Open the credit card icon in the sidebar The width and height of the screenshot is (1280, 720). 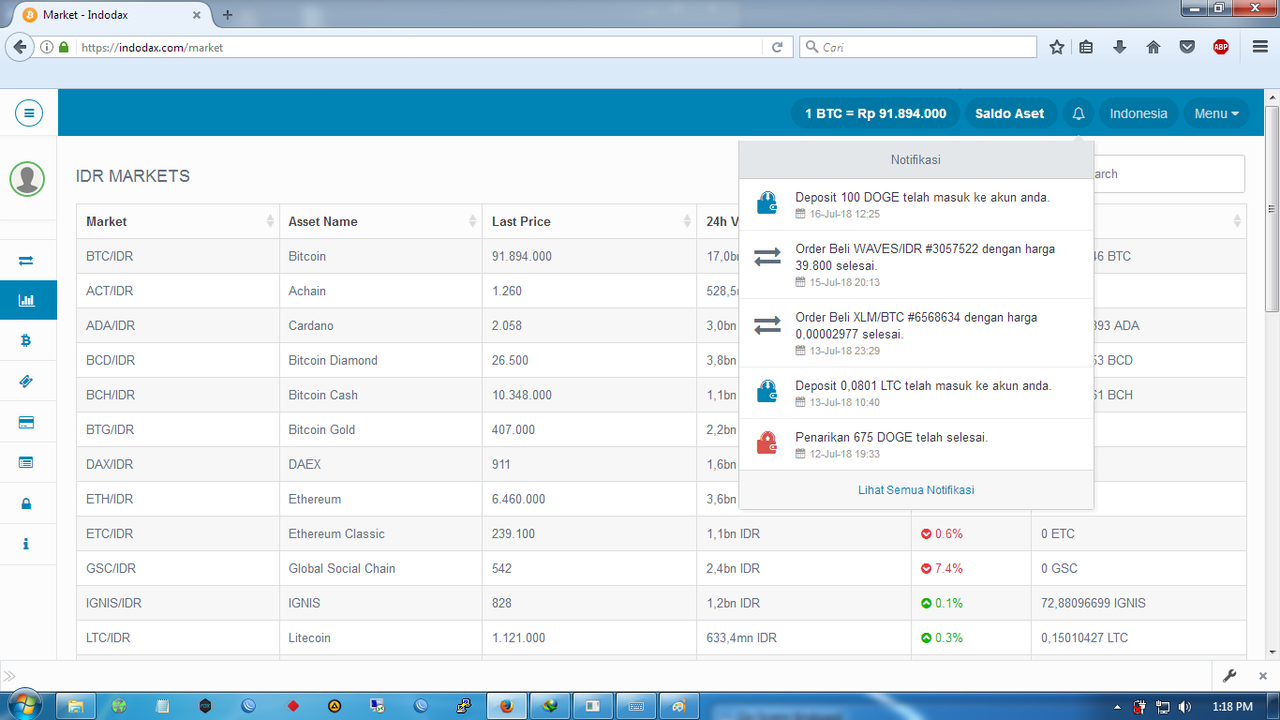[x=26, y=423]
